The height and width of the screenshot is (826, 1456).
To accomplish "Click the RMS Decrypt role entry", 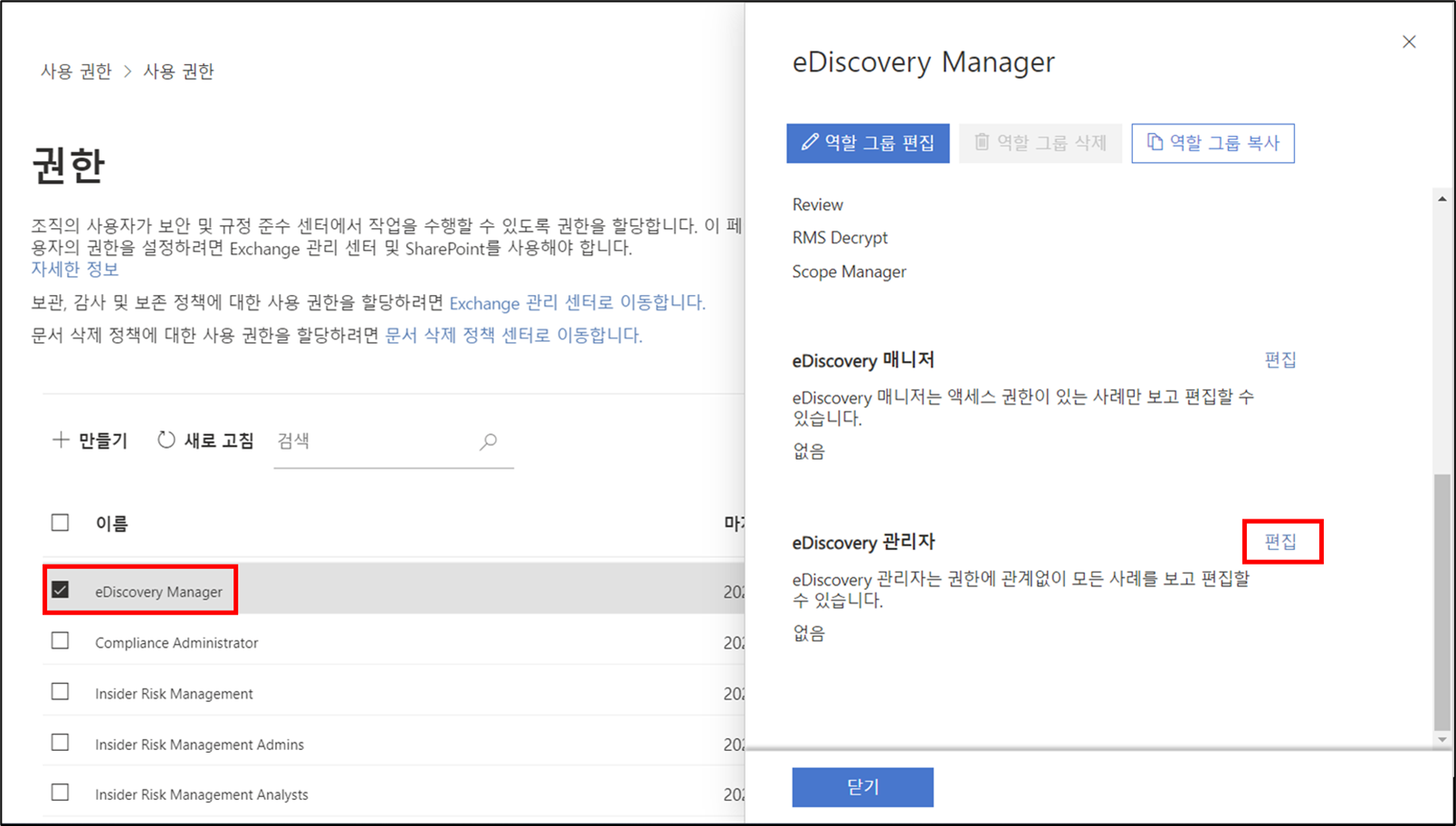I will [840, 238].
